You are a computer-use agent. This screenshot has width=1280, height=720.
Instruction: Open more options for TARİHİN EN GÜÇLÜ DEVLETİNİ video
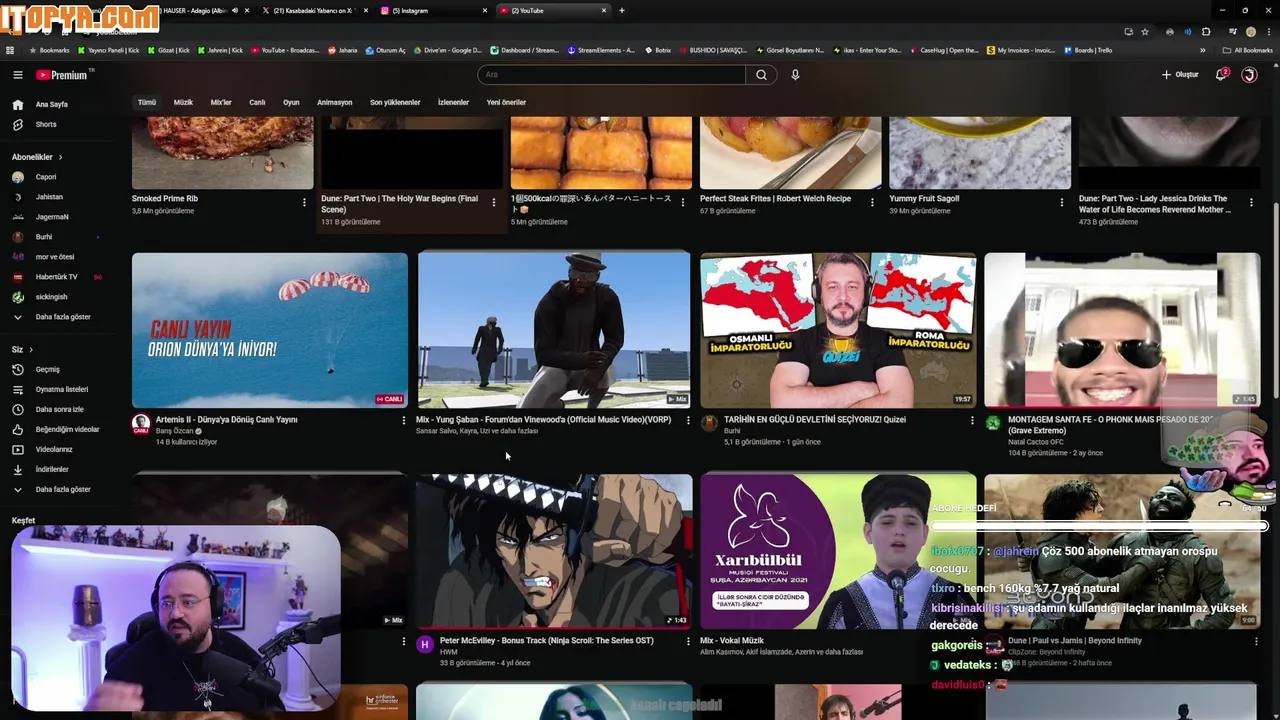pos(972,421)
